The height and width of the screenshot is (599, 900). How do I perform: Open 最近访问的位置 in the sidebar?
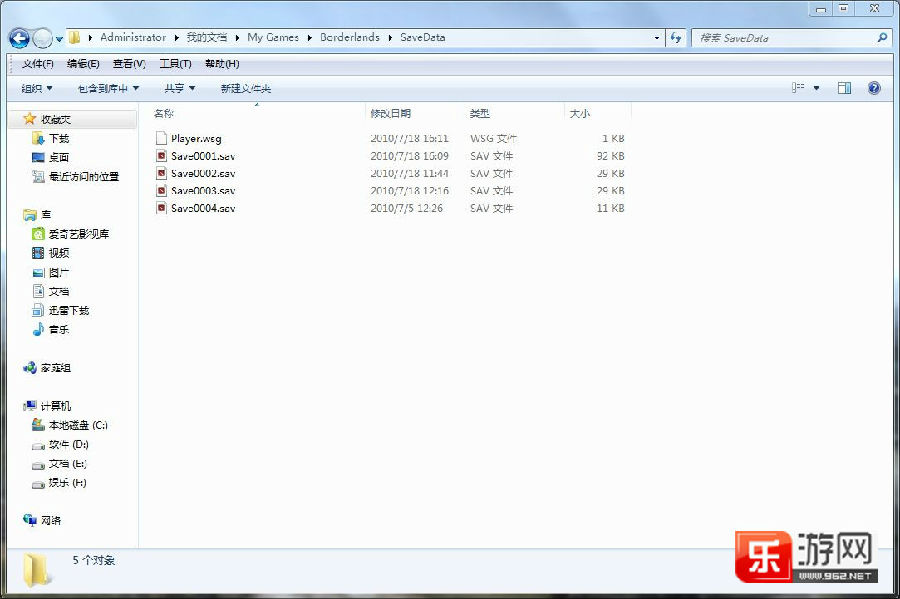coord(84,176)
